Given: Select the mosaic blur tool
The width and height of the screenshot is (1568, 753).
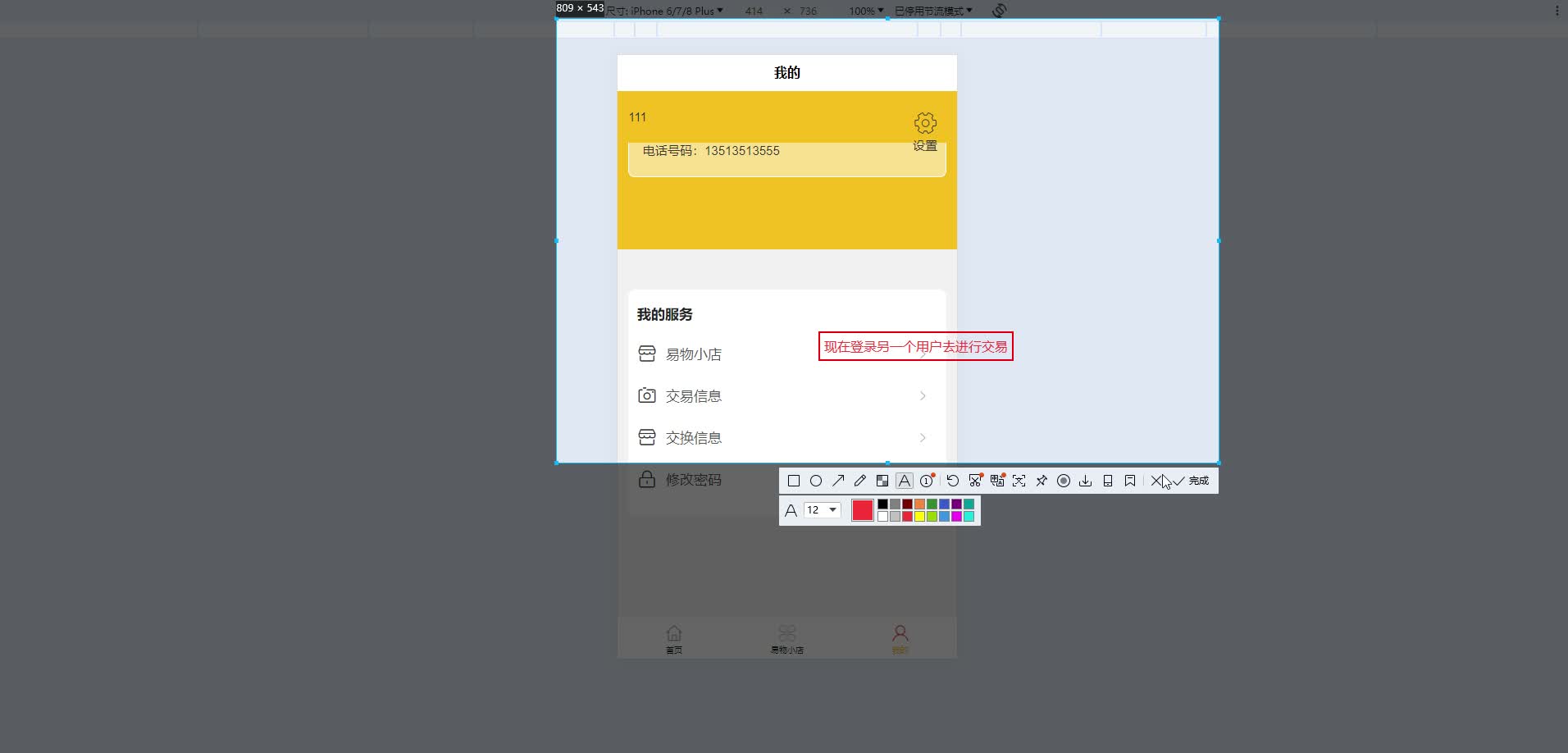Looking at the screenshot, I should [x=882, y=481].
